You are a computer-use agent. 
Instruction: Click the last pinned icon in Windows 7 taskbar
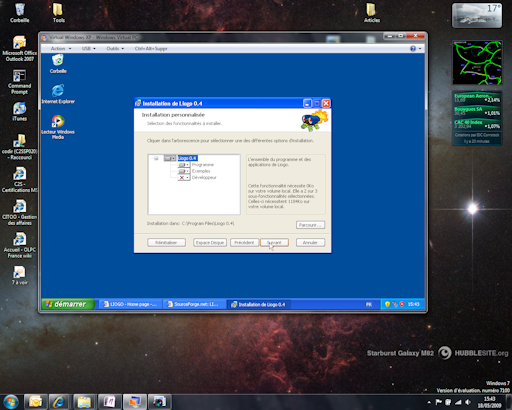(159, 402)
